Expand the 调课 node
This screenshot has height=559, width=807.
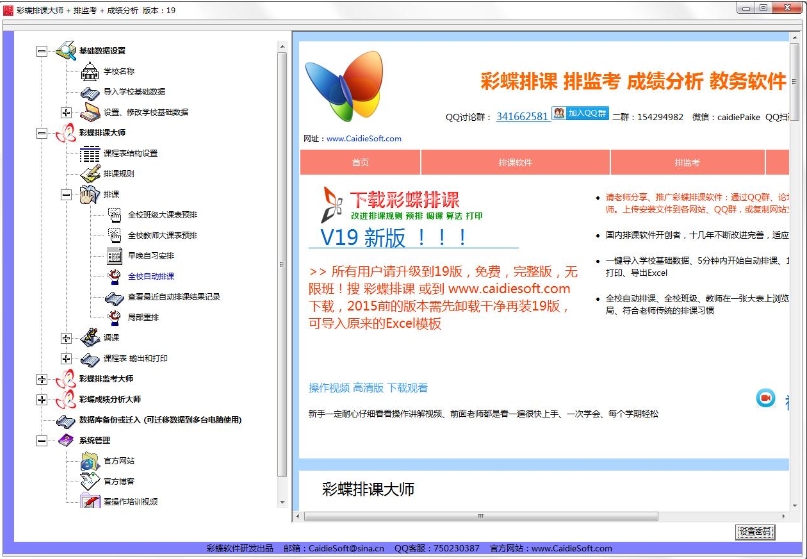click(x=66, y=338)
